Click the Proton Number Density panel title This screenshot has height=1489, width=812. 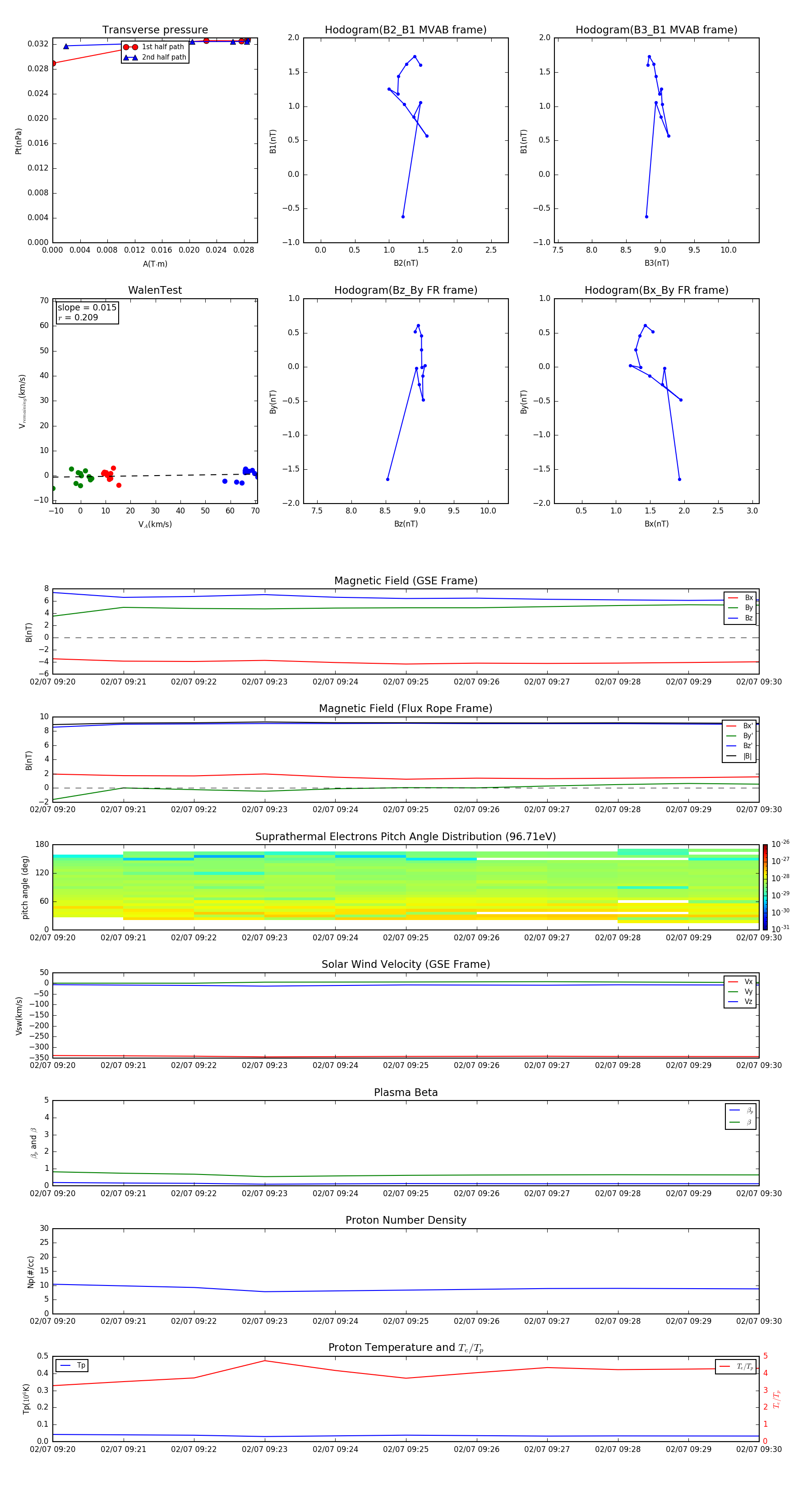[x=406, y=1220]
